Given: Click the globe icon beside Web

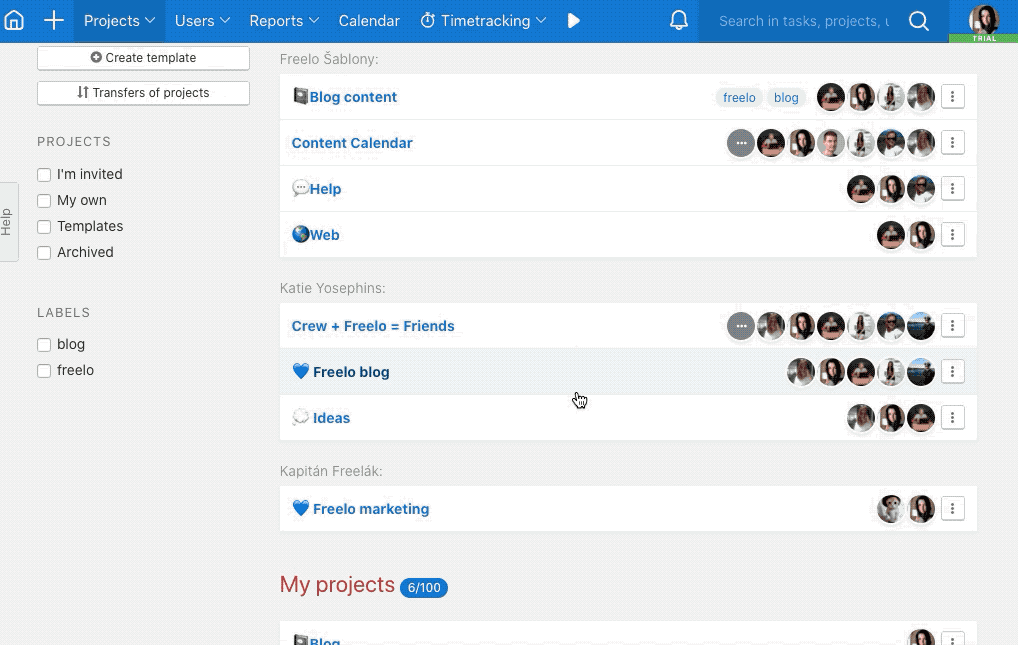Looking at the screenshot, I should point(301,234).
